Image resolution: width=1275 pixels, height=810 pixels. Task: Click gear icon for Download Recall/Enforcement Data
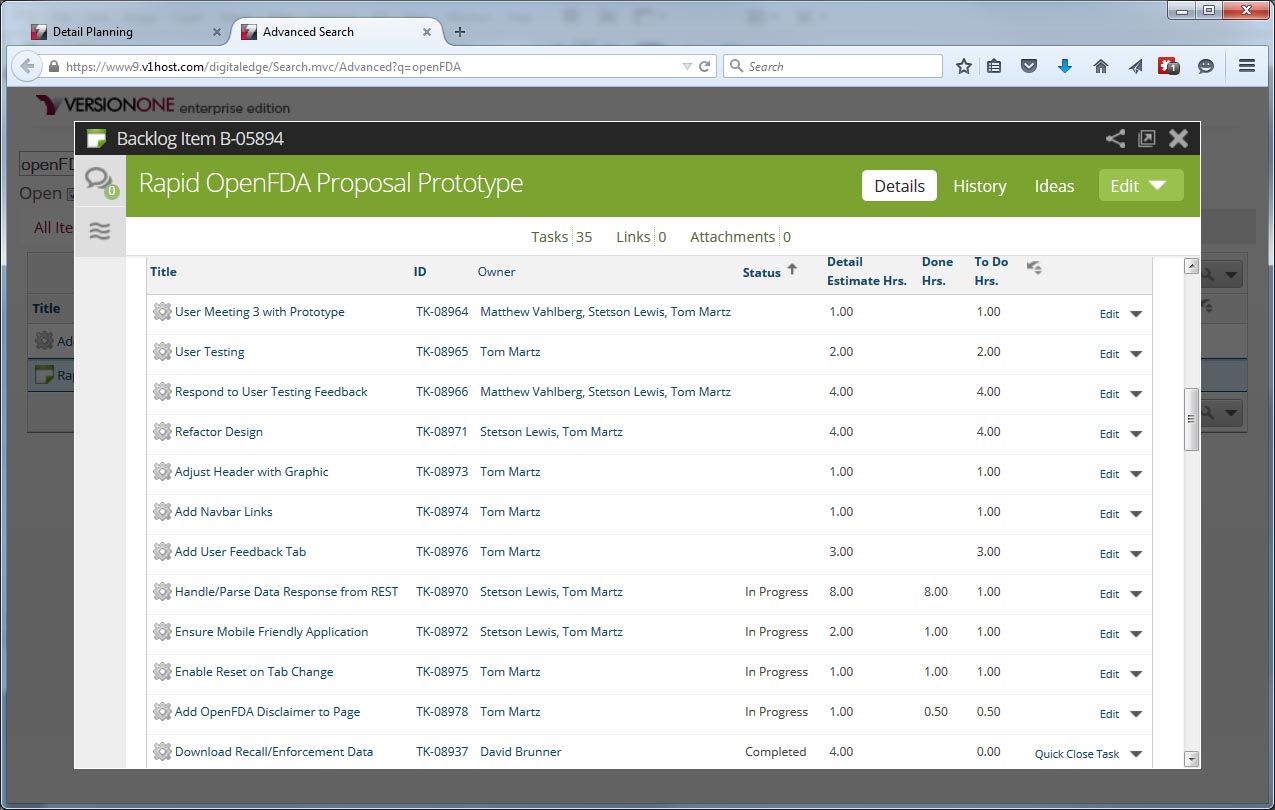tap(162, 752)
